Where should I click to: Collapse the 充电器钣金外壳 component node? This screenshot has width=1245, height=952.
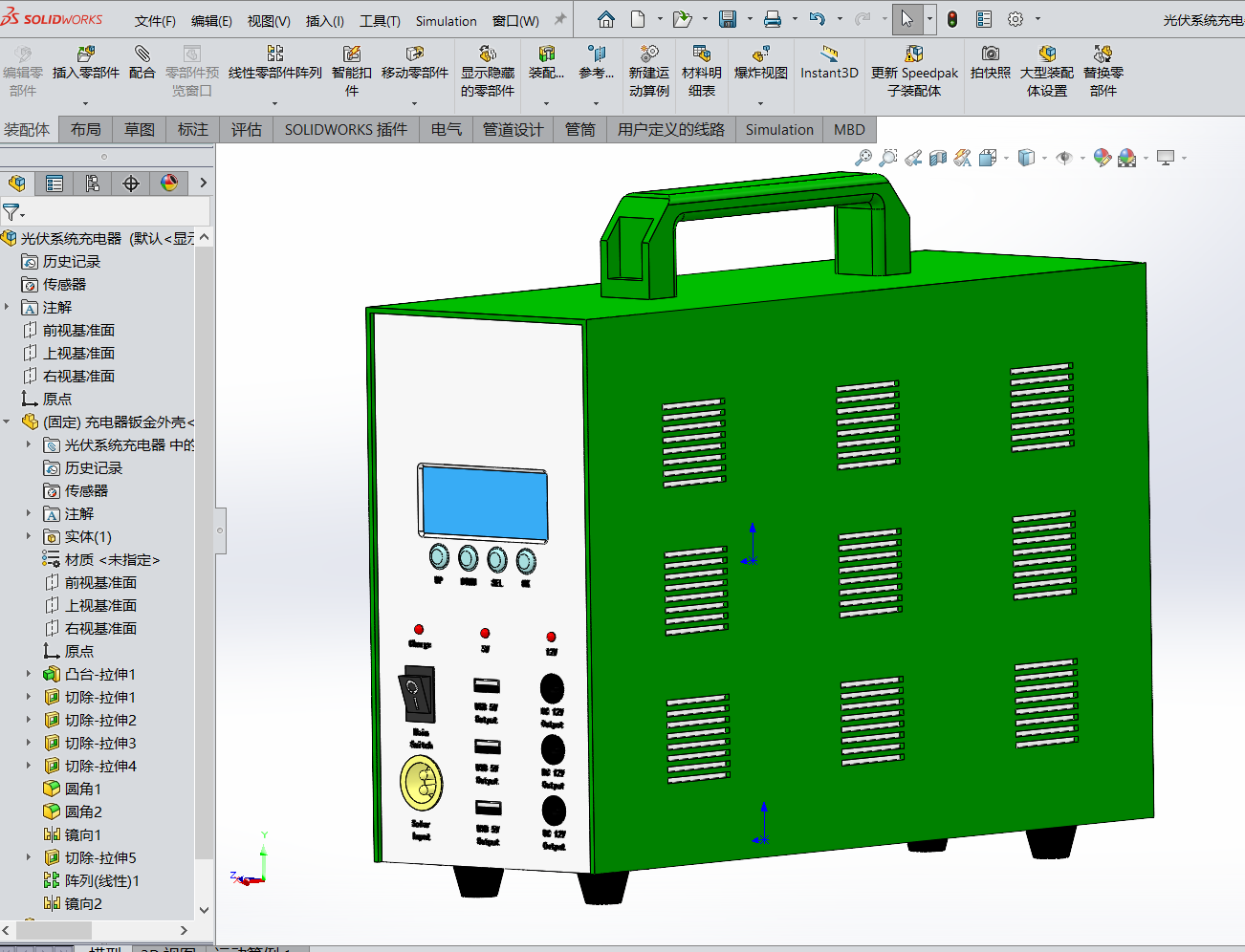coord(8,422)
